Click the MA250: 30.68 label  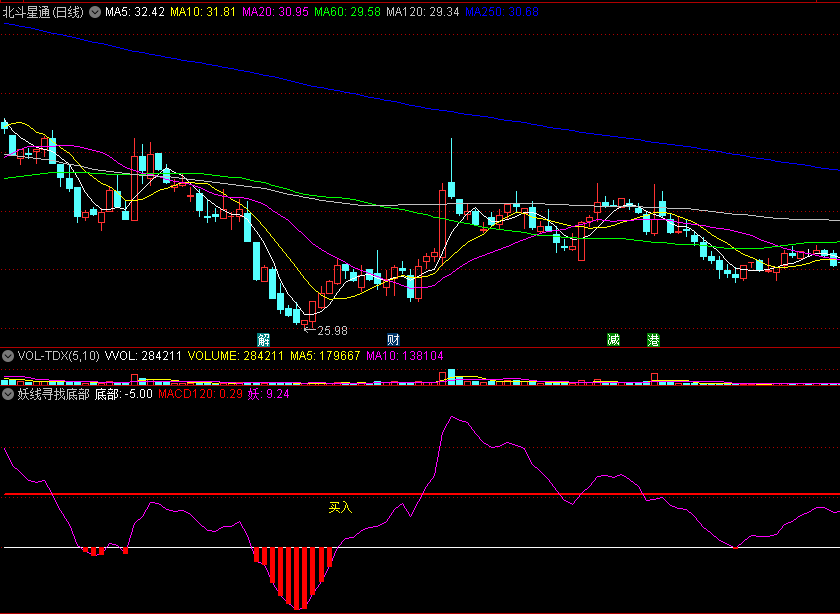(x=502, y=12)
